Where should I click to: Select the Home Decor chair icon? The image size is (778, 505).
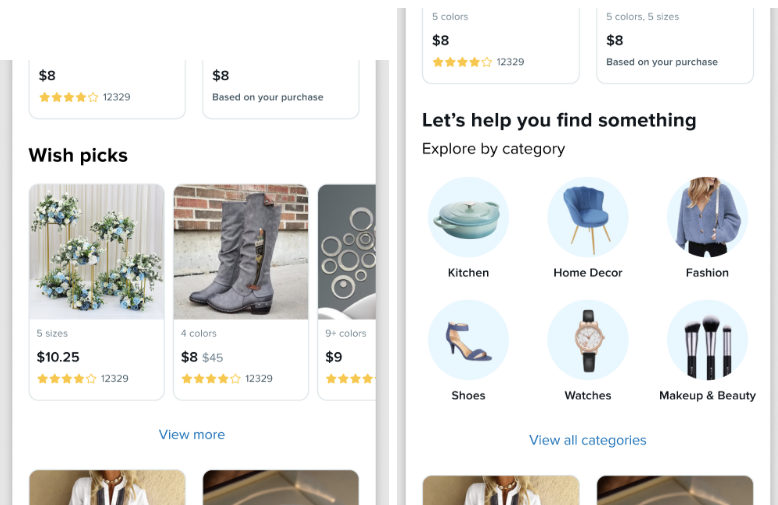point(588,217)
